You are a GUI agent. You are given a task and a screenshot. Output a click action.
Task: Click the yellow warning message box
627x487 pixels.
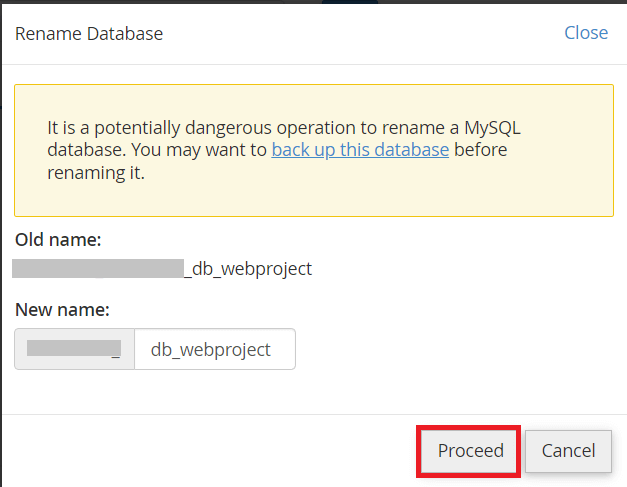[x=314, y=150]
